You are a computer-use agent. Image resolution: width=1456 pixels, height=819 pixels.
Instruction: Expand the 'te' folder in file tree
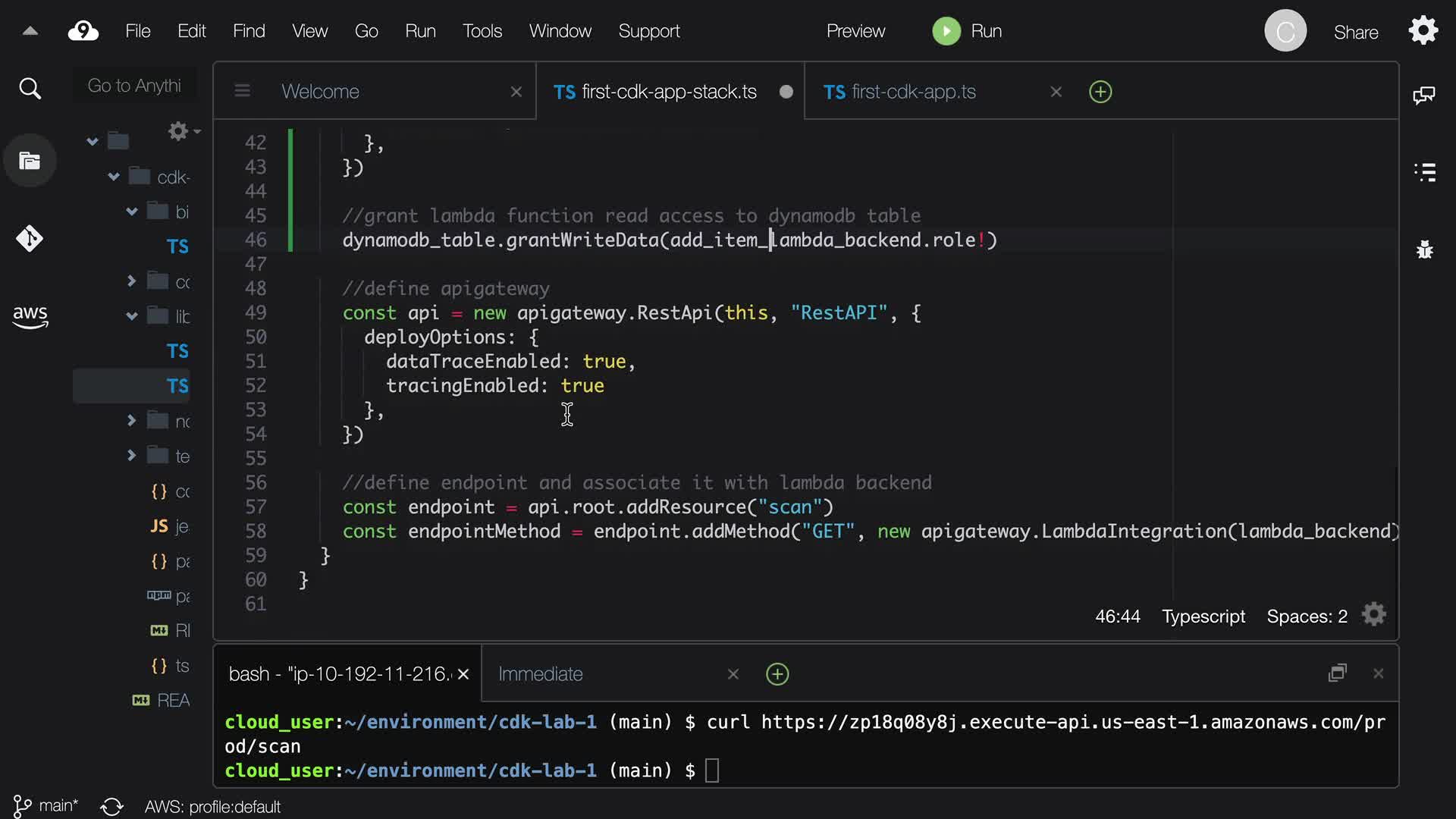click(x=131, y=455)
